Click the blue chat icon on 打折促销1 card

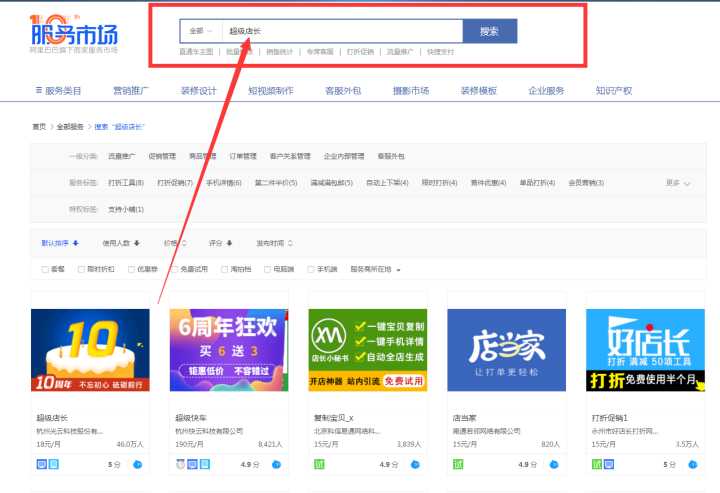click(691, 464)
